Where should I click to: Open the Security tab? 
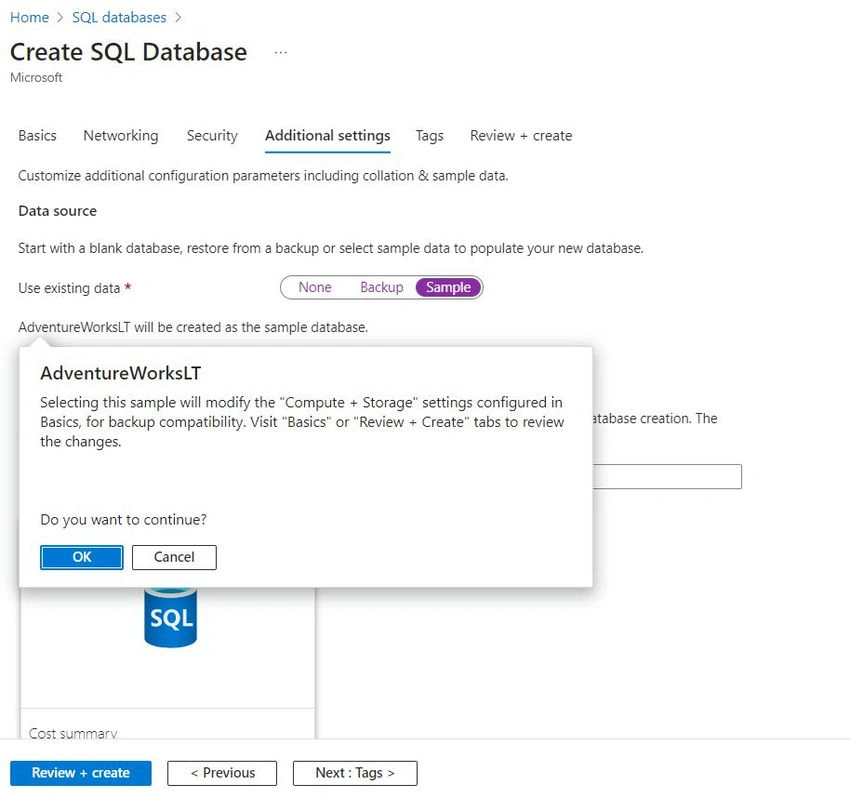(x=212, y=136)
